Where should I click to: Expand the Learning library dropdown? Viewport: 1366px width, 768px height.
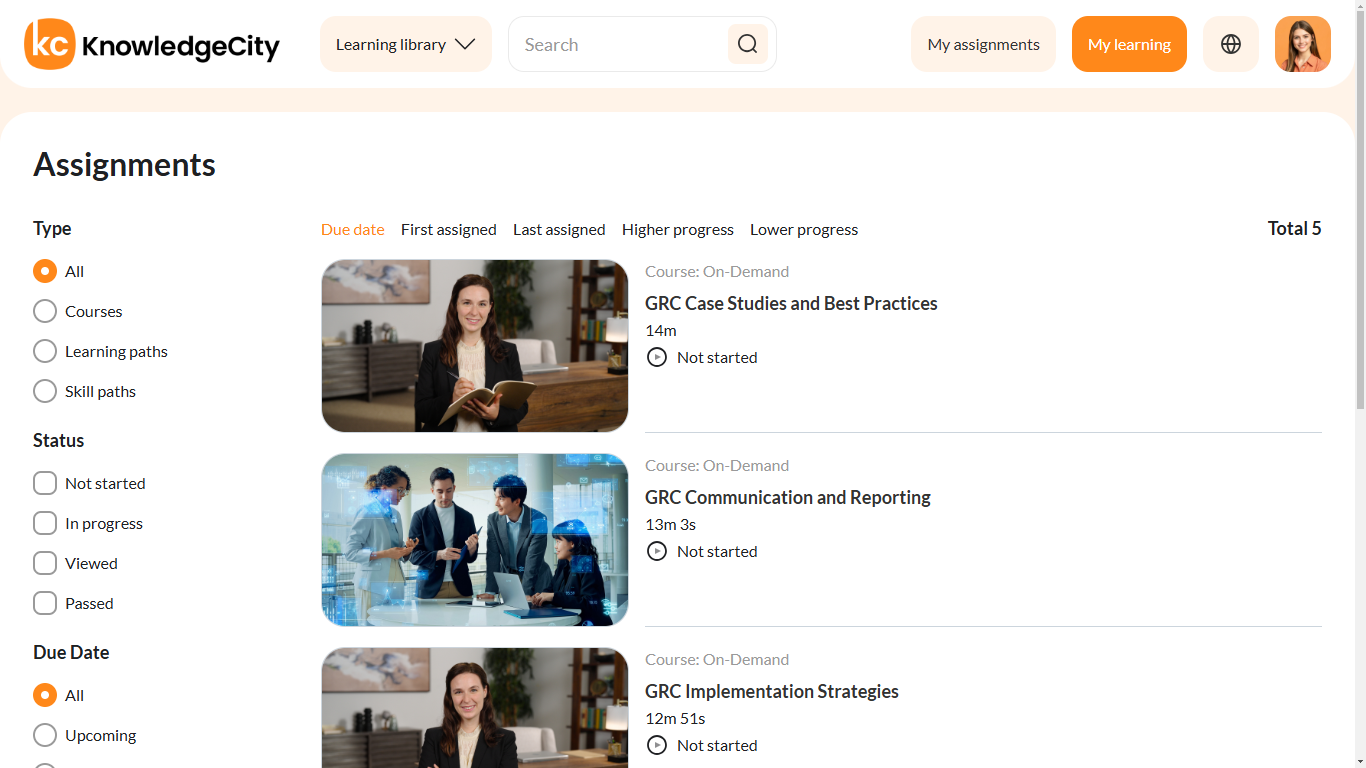coord(405,44)
